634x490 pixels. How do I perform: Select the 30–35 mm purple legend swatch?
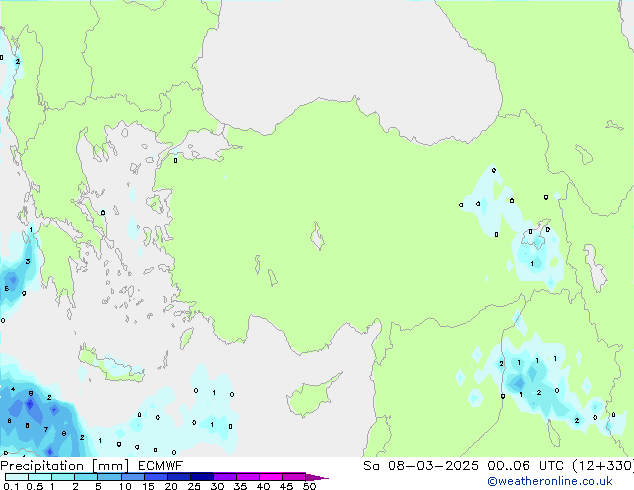(224, 477)
